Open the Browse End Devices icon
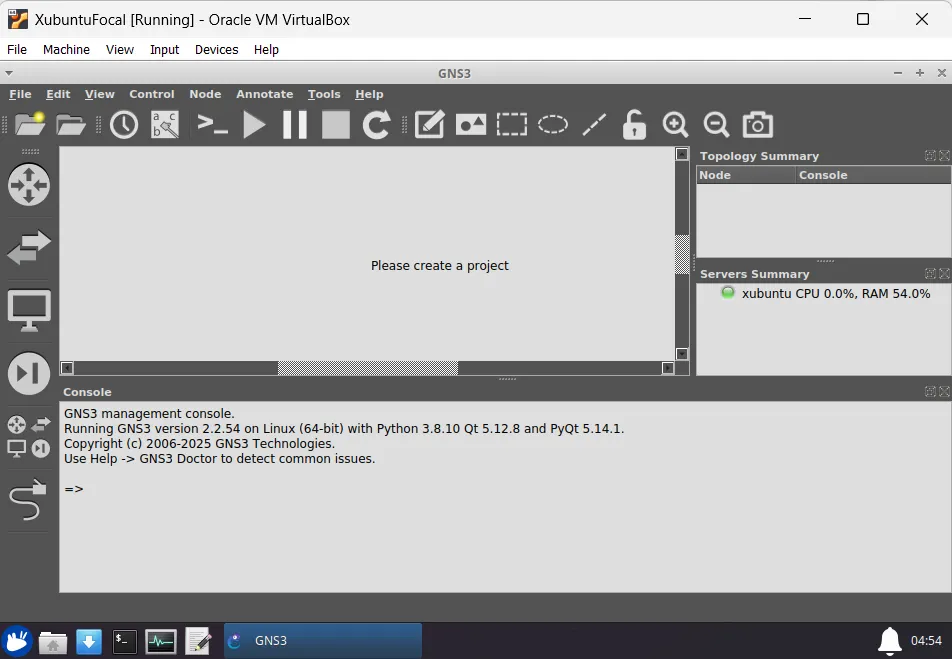The height and width of the screenshot is (659, 952). 29,310
